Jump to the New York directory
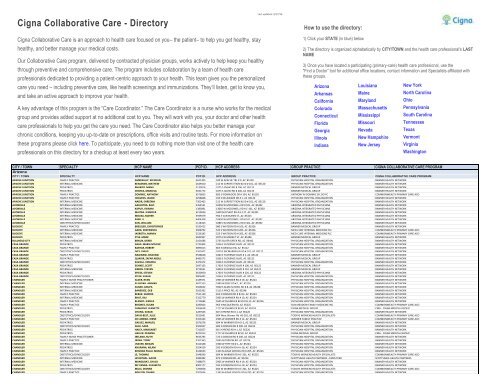The height and width of the screenshot is (386, 500). coord(412,85)
